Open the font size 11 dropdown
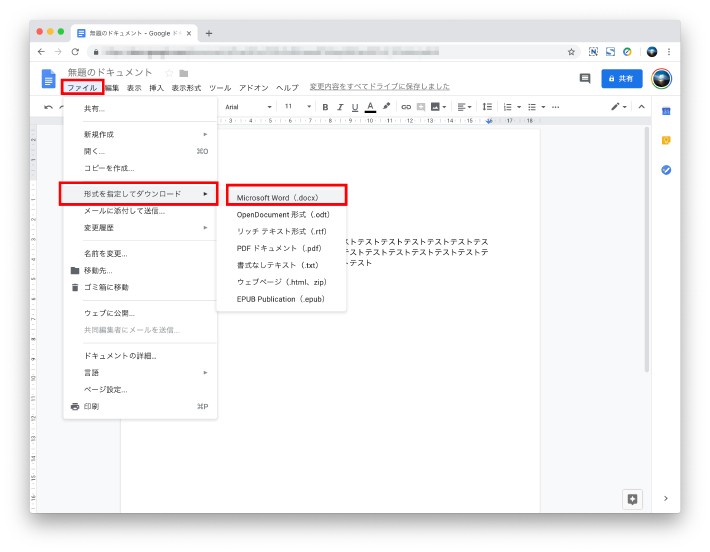Screen dimensions: 710x552 pyautogui.click(x=297, y=107)
